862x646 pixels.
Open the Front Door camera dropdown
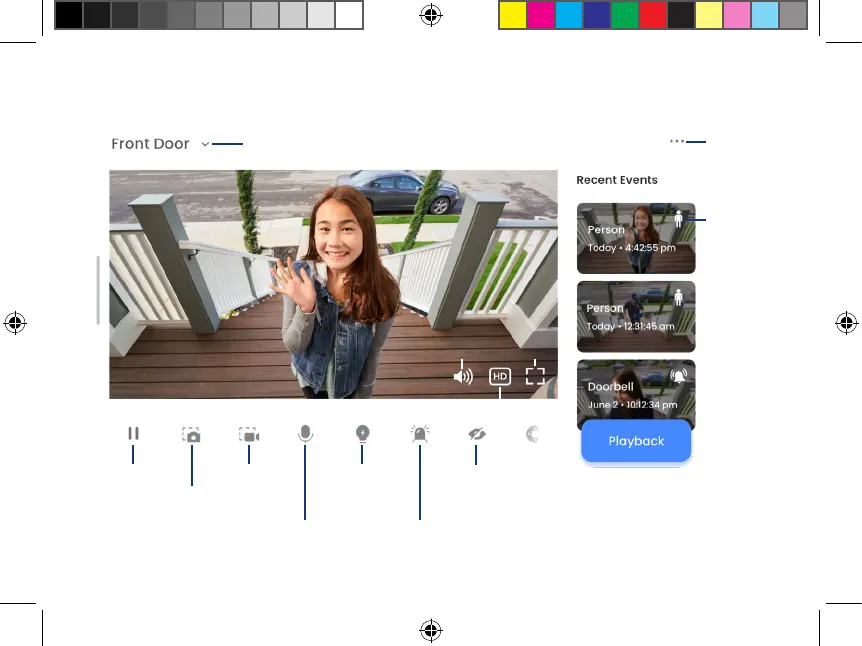click(205, 144)
